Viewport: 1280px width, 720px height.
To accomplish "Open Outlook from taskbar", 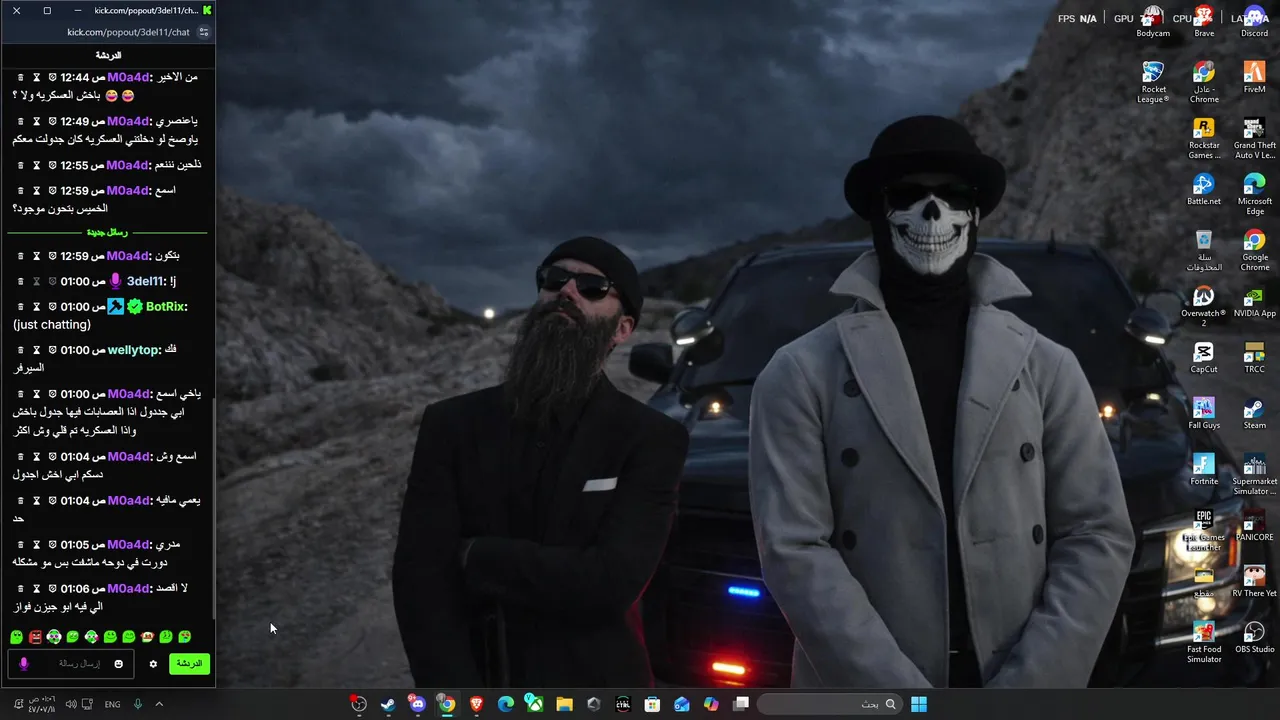I will (682, 704).
